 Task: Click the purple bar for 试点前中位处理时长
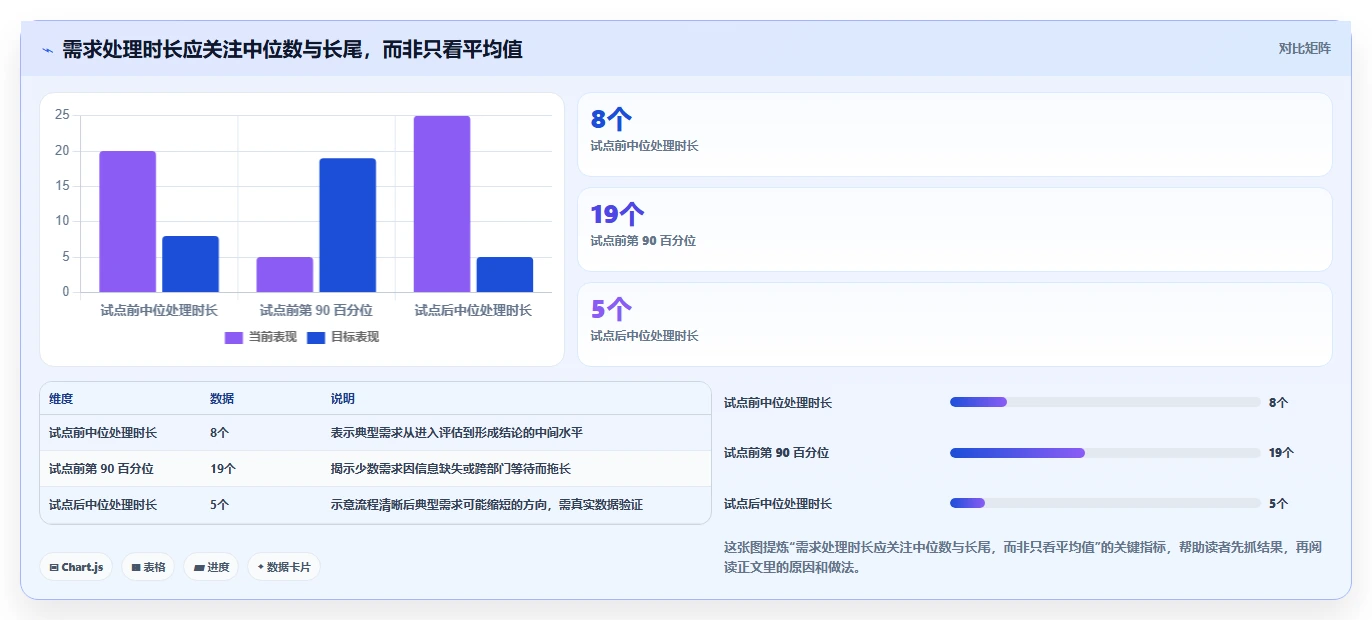point(127,222)
